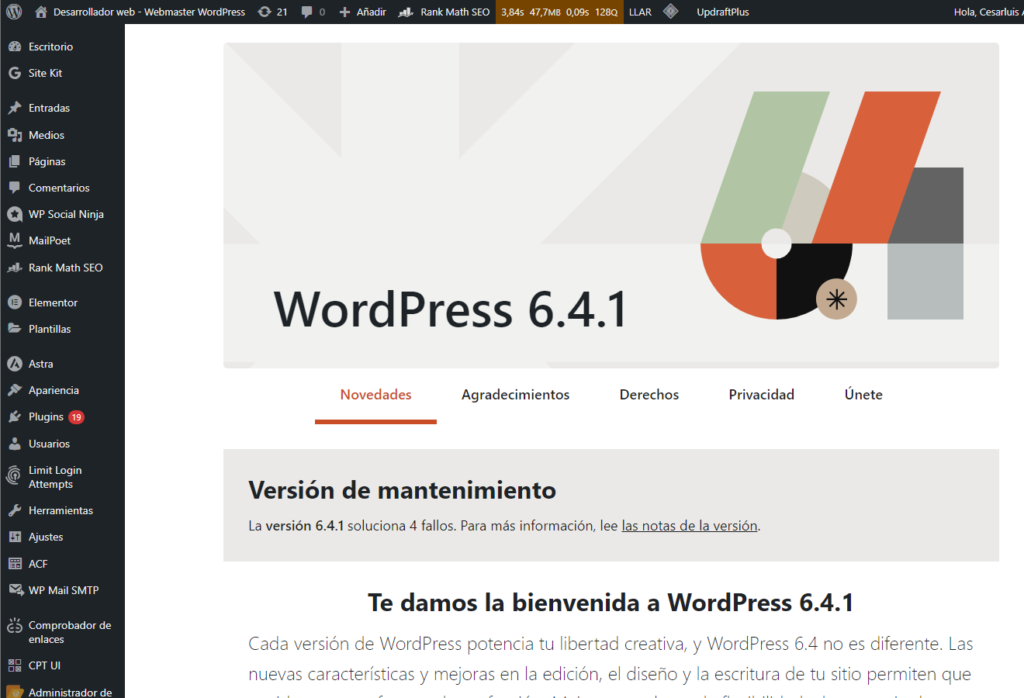Image resolution: width=1024 pixels, height=698 pixels.
Task: Click the Apariencia brush icon
Action: (14, 390)
